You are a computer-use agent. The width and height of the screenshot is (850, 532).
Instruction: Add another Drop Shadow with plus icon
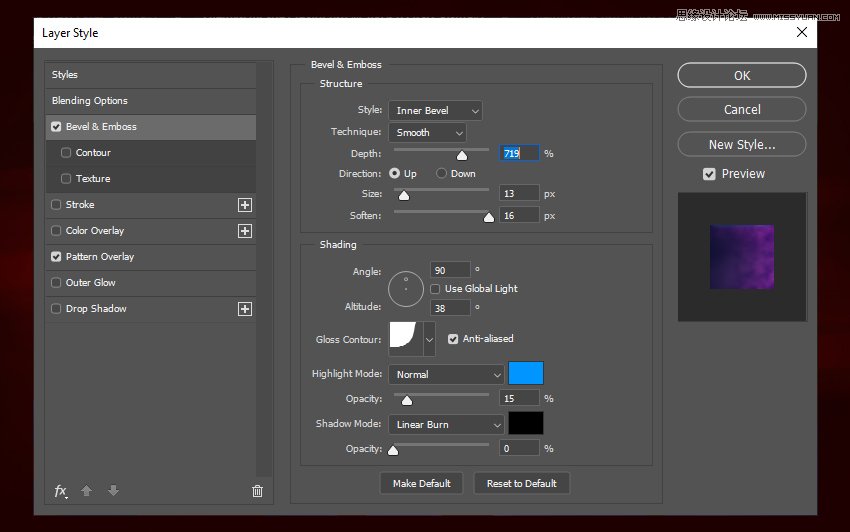[x=244, y=309]
